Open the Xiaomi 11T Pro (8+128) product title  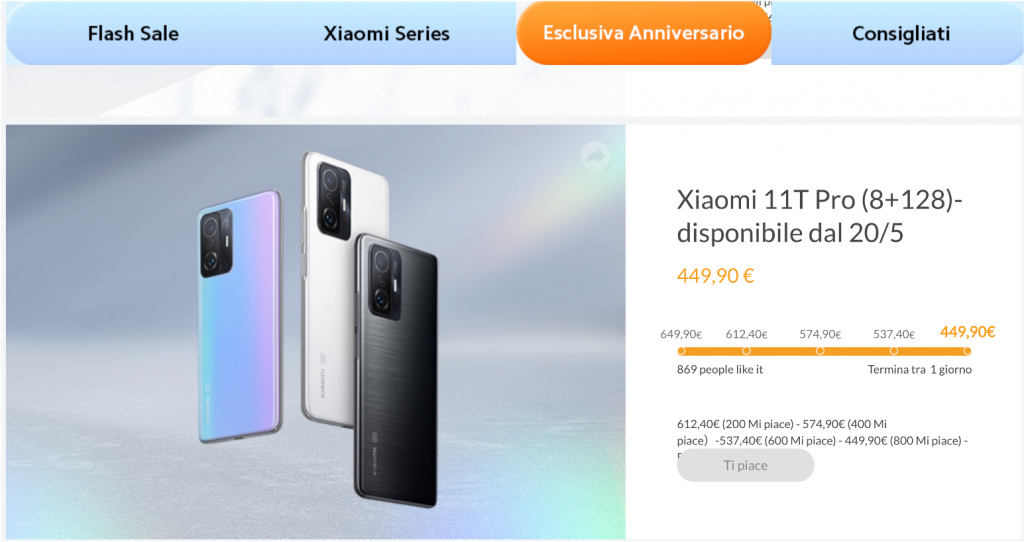point(820,216)
